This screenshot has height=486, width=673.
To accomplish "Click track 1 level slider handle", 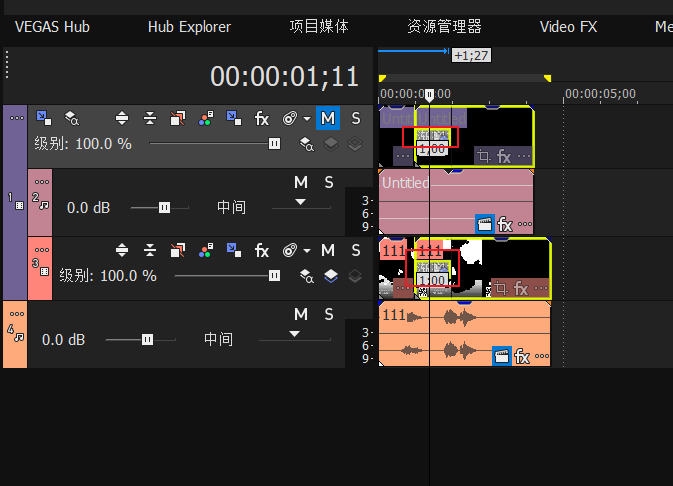I will click(274, 143).
